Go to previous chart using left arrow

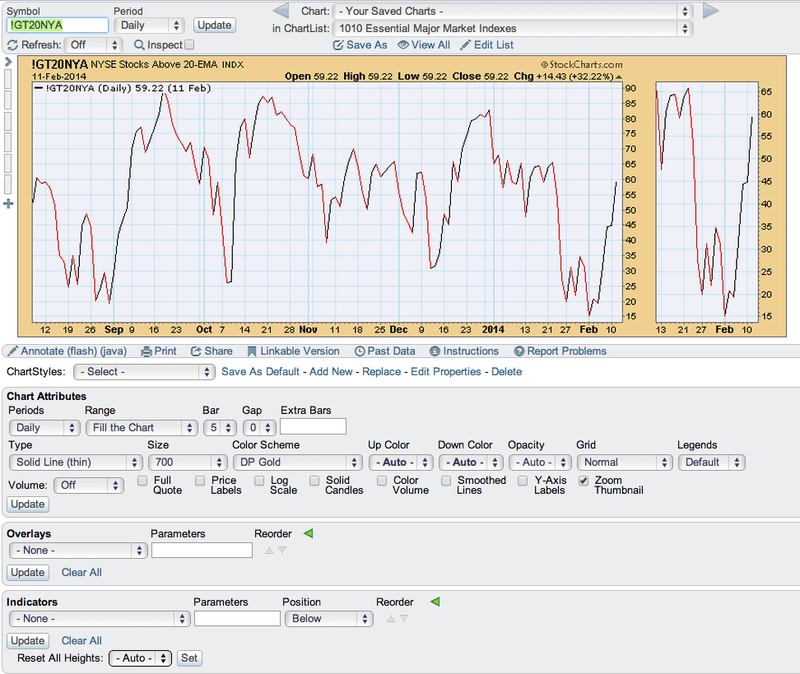[x=281, y=11]
